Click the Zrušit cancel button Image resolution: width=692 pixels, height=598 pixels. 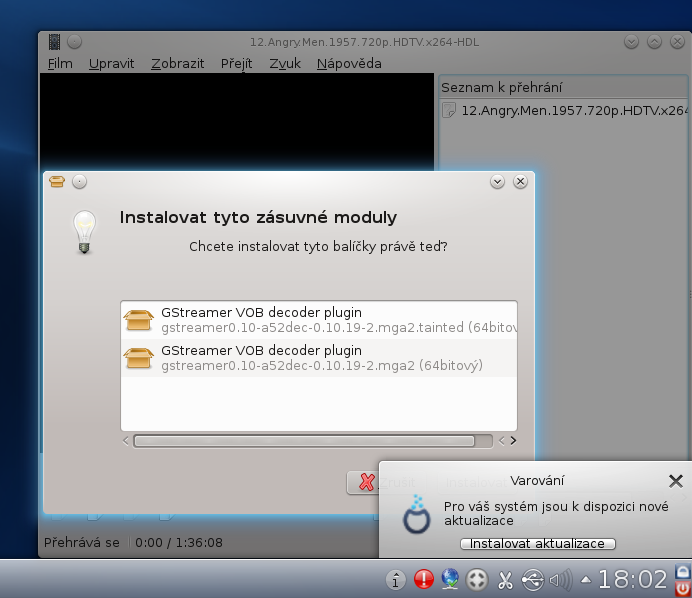pyautogui.click(x=368, y=482)
